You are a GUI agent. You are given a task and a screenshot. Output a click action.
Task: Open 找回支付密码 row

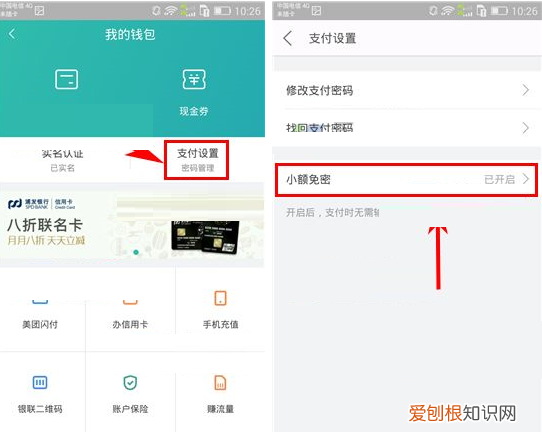pyautogui.click(x=406, y=128)
